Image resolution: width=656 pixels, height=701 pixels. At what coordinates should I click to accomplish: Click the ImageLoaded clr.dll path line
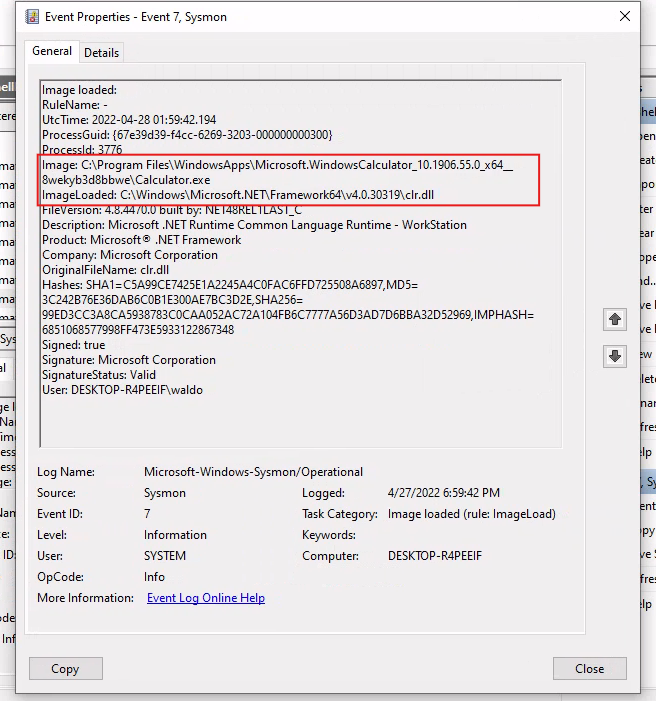coord(238,195)
